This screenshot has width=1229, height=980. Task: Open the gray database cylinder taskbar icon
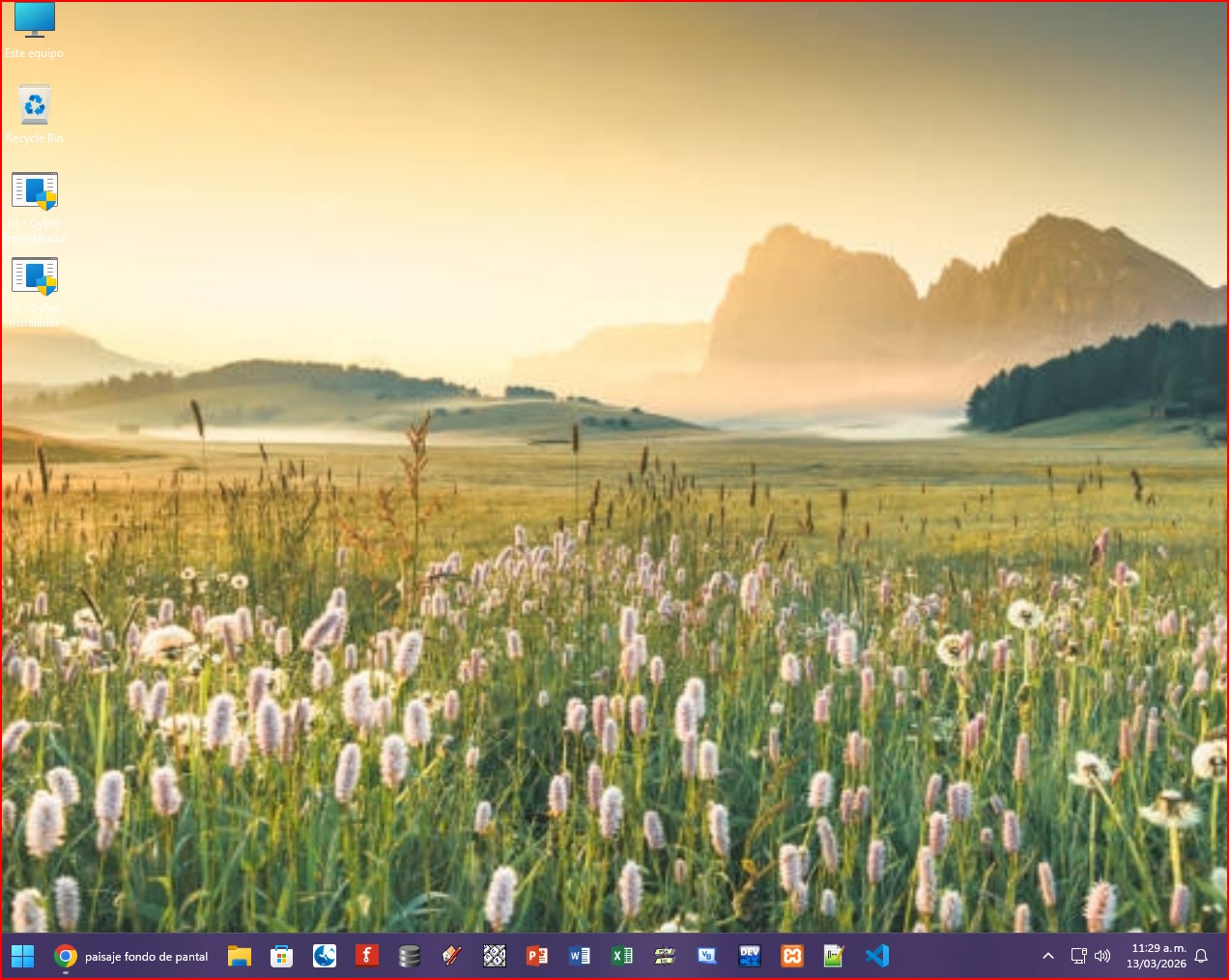(409, 957)
